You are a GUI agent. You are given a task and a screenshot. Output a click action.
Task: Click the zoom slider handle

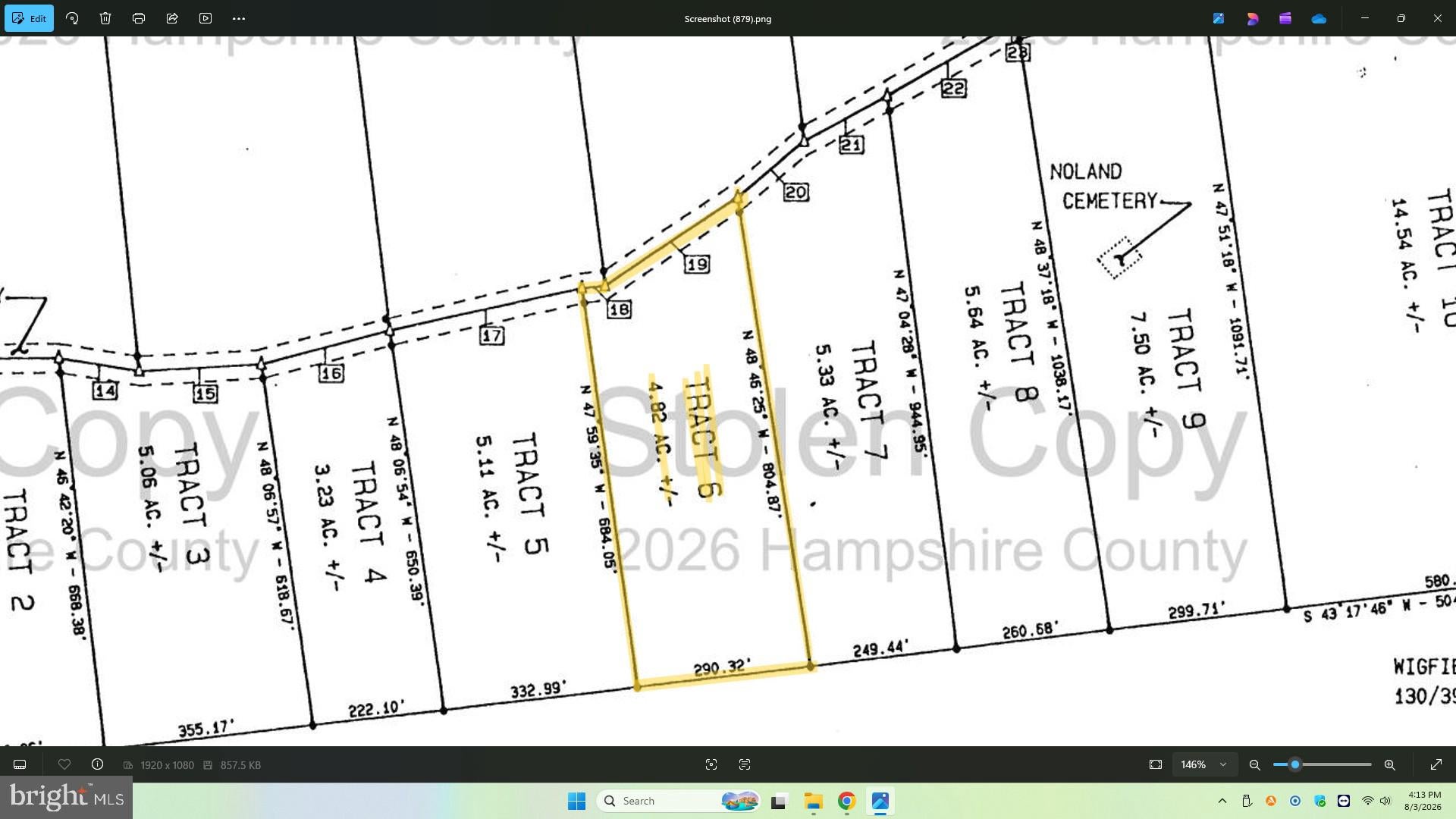(x=1295, y=764)
